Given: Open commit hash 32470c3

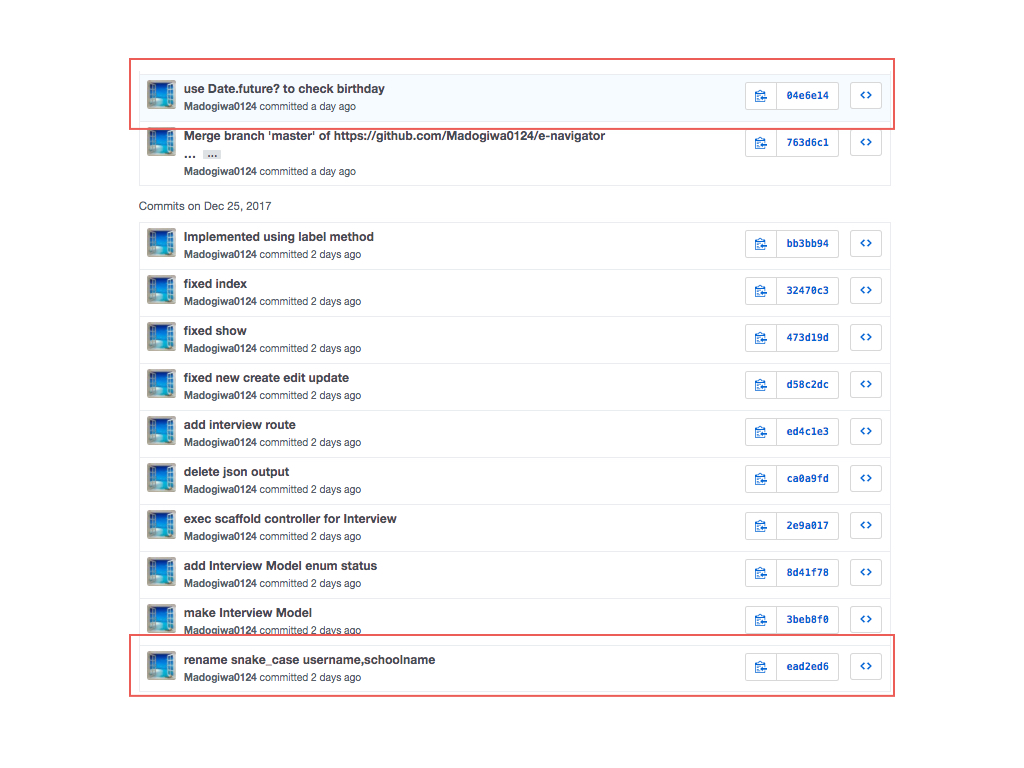Looking at the screenshot, I should tap(808, 291).
